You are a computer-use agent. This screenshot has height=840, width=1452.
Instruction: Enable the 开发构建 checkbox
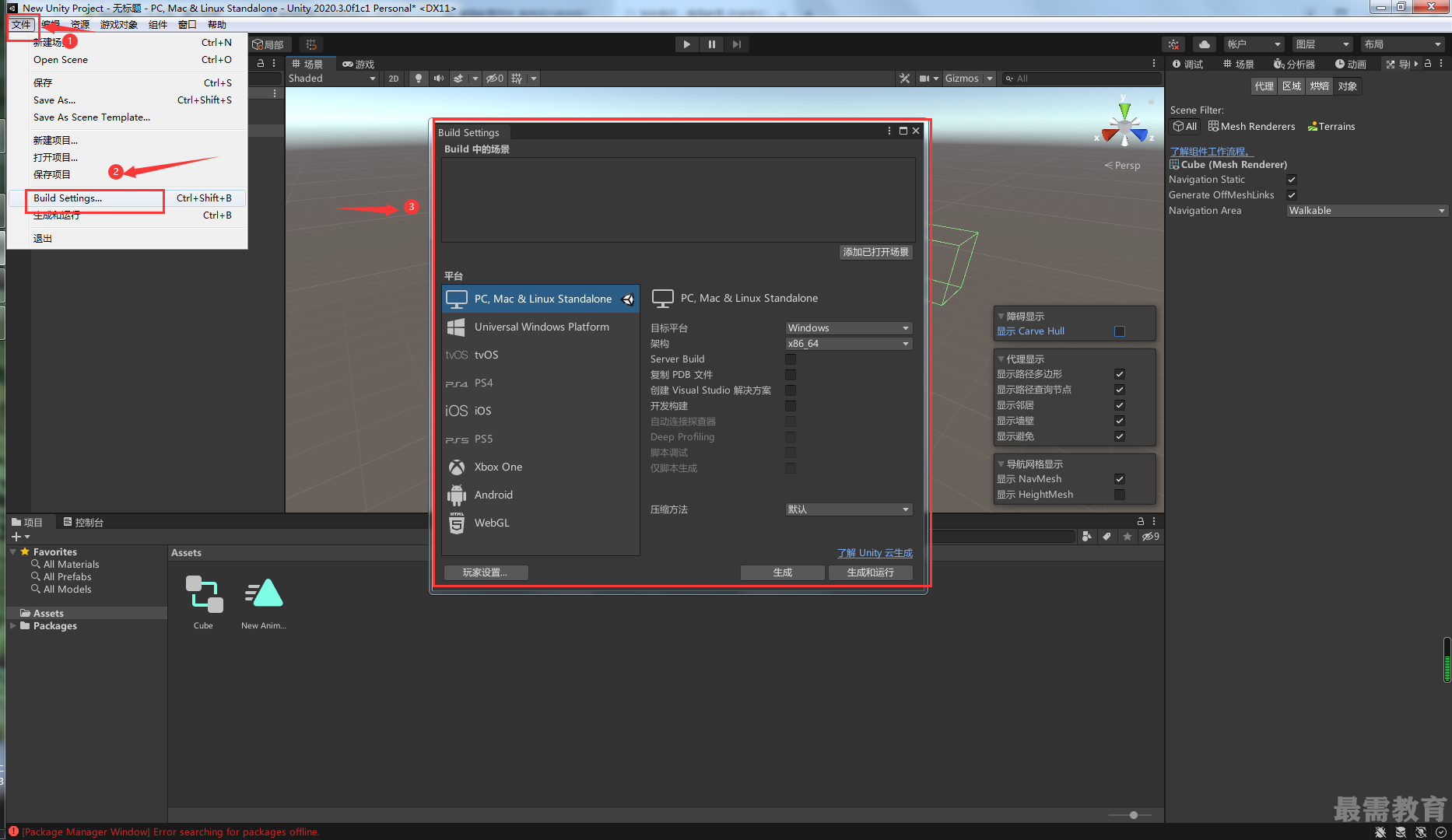pos(791,406)
